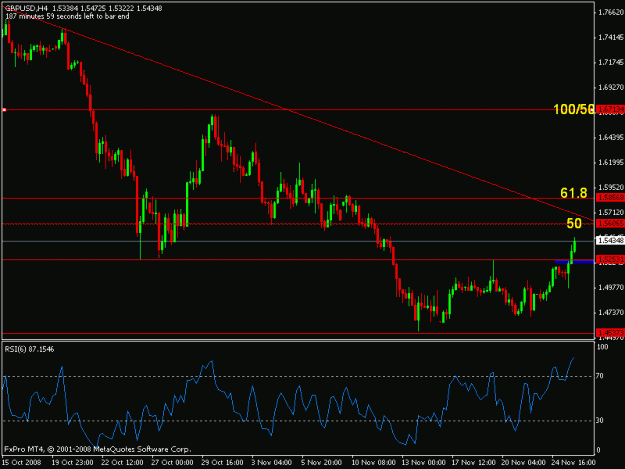
Task: Click the '20 Nov 04:00' time axis label
Action: 523,463
